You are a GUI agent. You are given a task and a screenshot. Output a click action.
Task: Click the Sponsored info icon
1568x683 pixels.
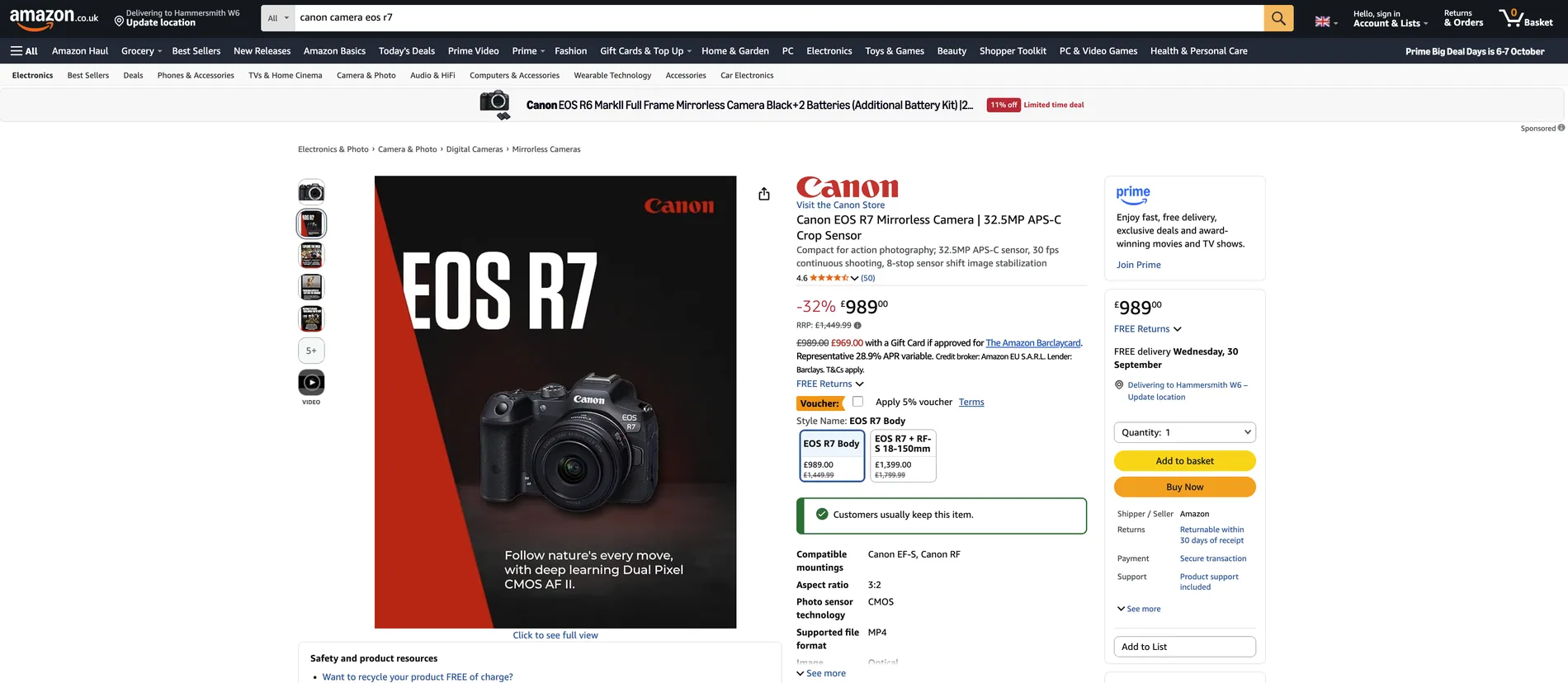1561,128
